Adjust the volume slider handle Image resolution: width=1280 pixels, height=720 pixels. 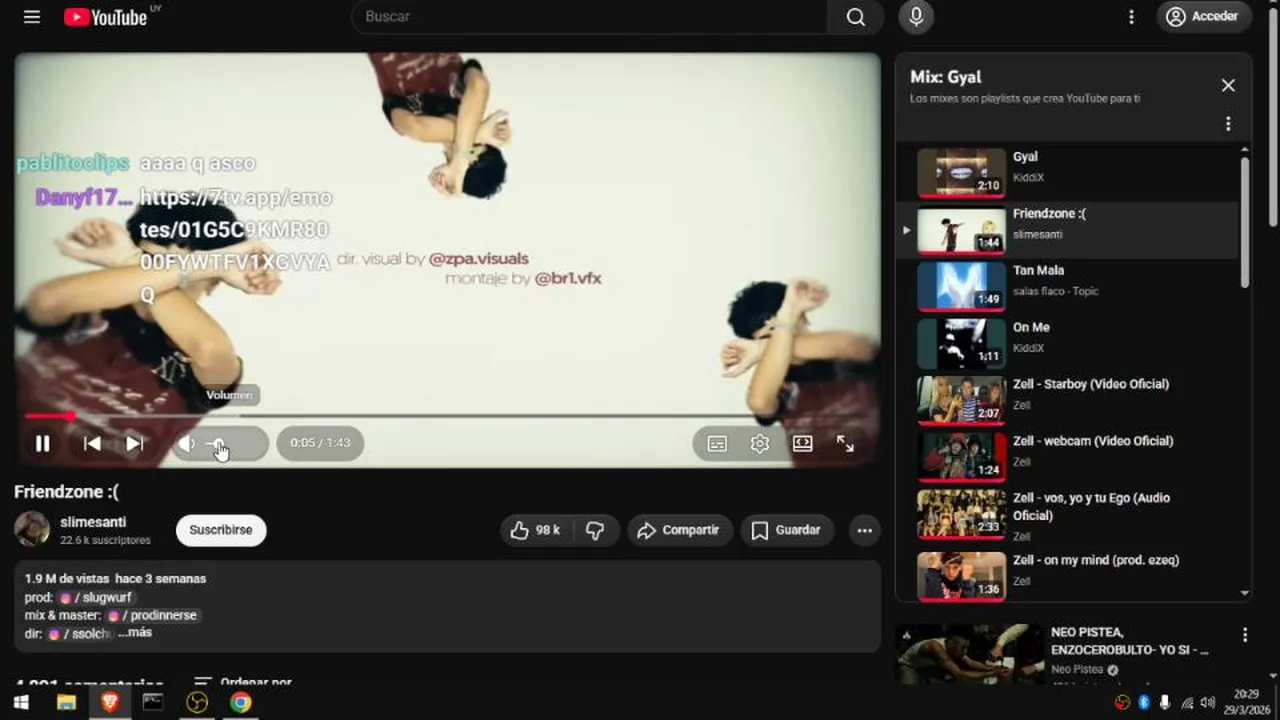[219, 443]
